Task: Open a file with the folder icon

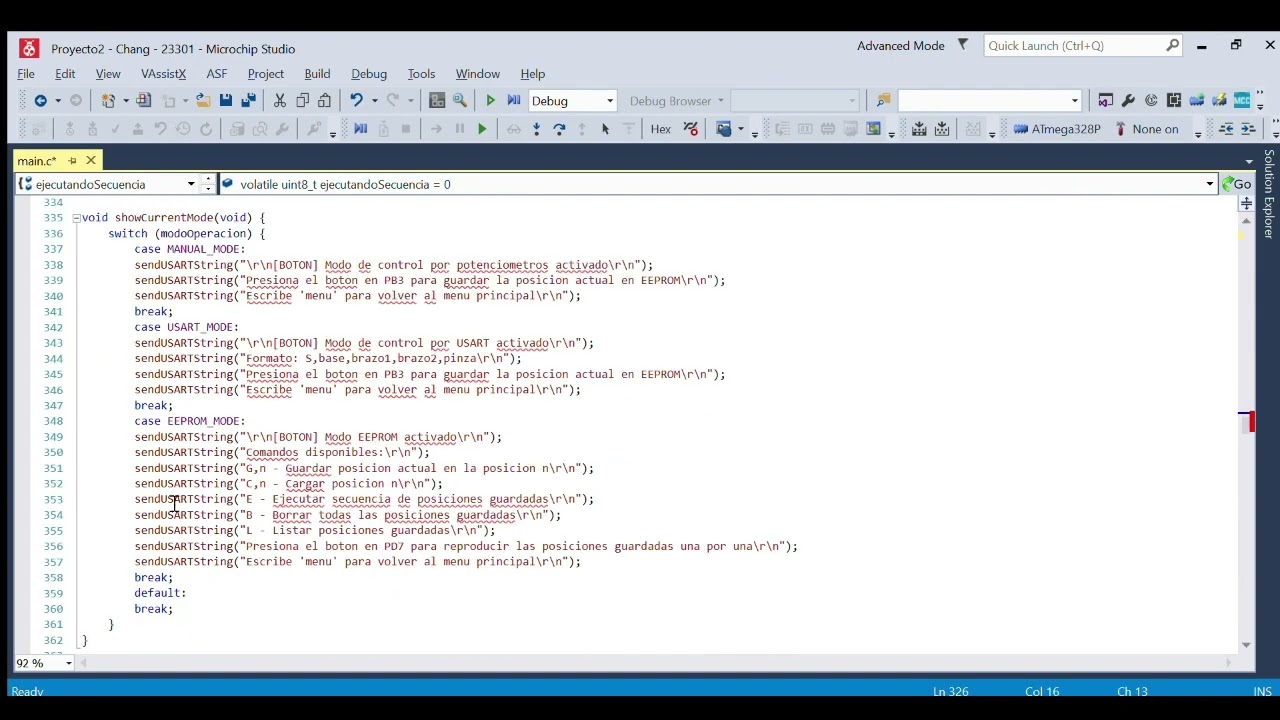Action: [x=203, y=101]
